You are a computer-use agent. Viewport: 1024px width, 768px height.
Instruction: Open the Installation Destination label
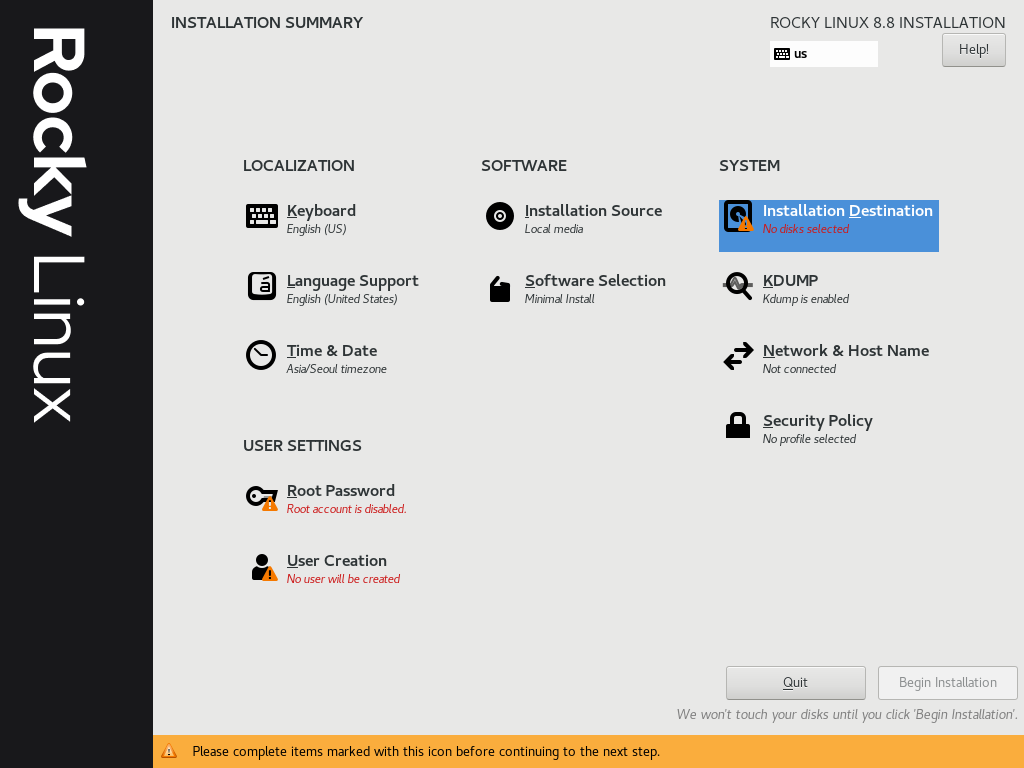tap(848, 211)
